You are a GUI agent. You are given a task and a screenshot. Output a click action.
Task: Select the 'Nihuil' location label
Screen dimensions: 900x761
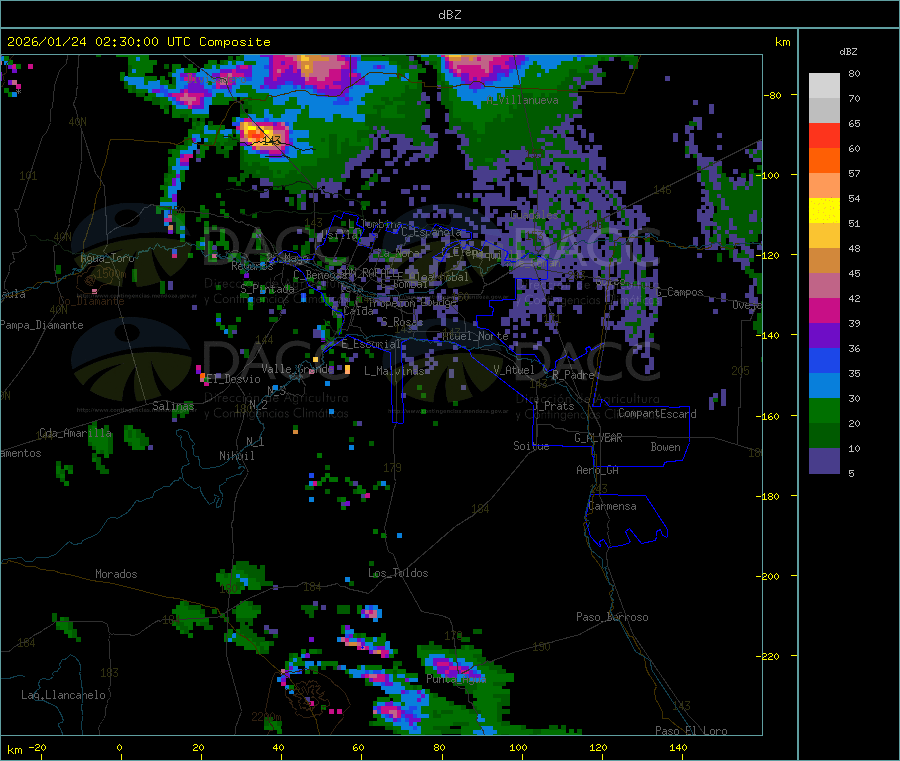[236, 456]
